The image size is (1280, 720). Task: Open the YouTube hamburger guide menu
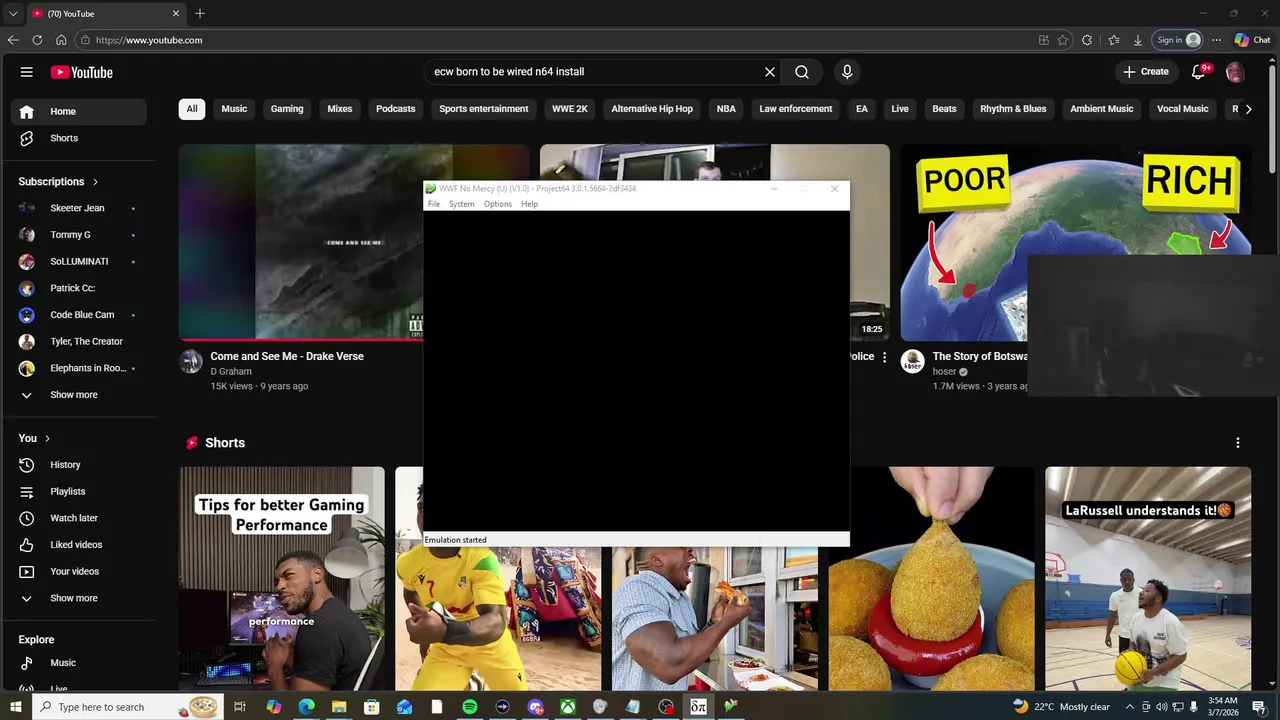tap(27, 72)
